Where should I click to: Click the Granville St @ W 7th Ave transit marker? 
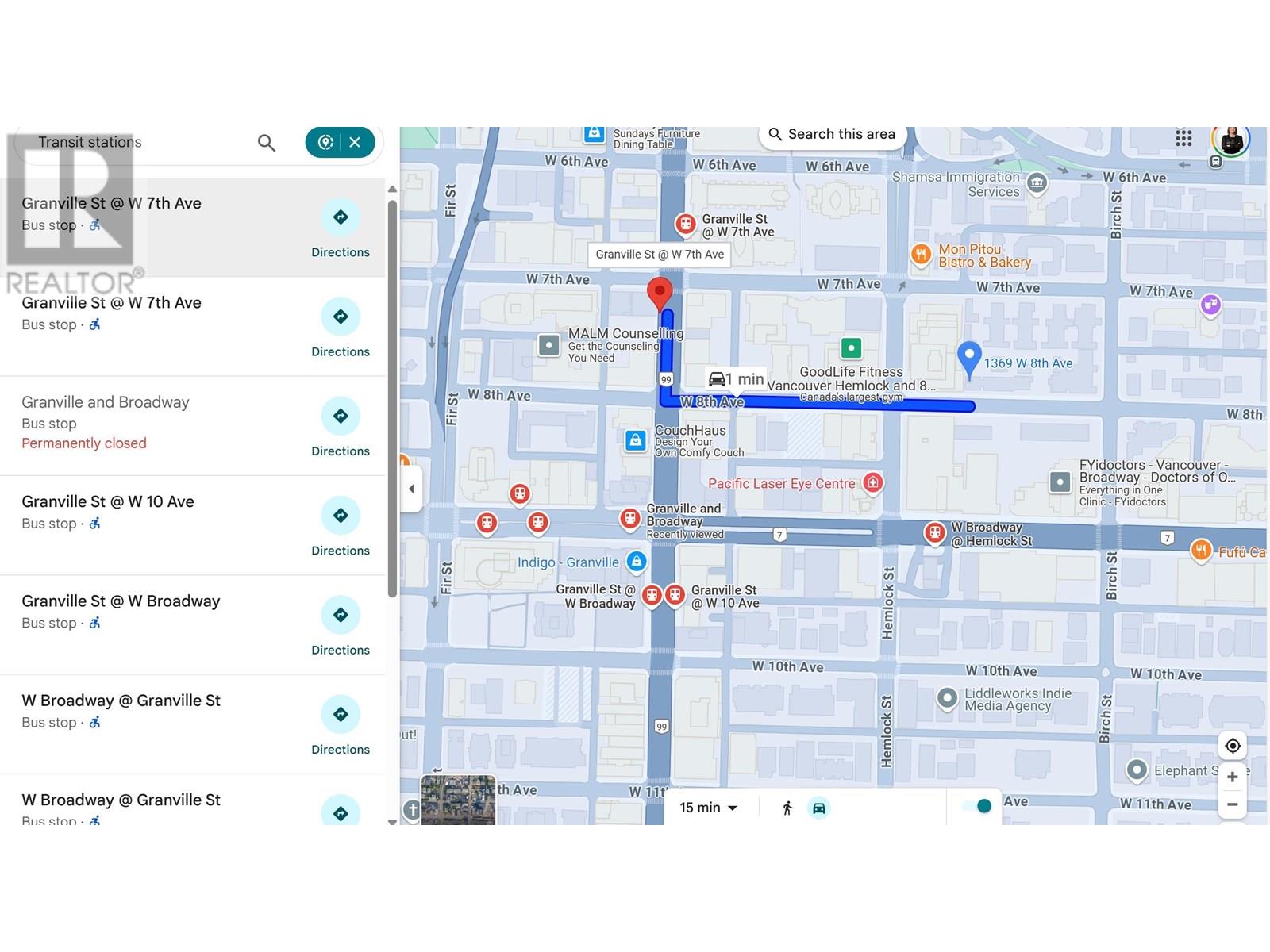point(685,225)
